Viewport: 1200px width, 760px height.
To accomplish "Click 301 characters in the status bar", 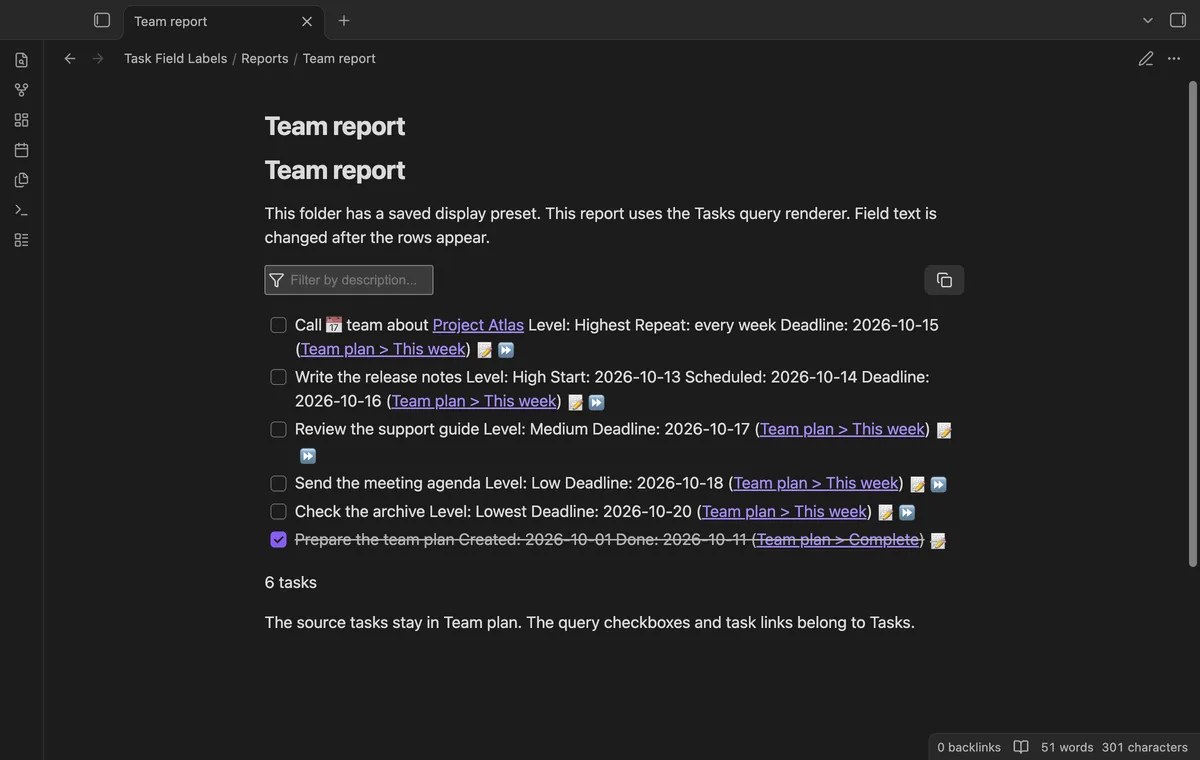I will pos(1145,747).
